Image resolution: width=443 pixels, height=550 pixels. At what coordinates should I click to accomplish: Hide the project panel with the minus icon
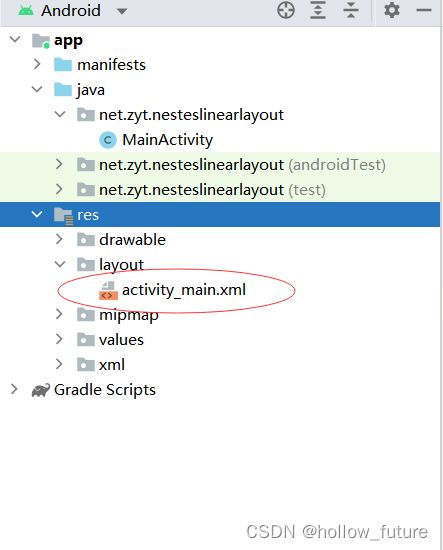[x=424, y=10]
